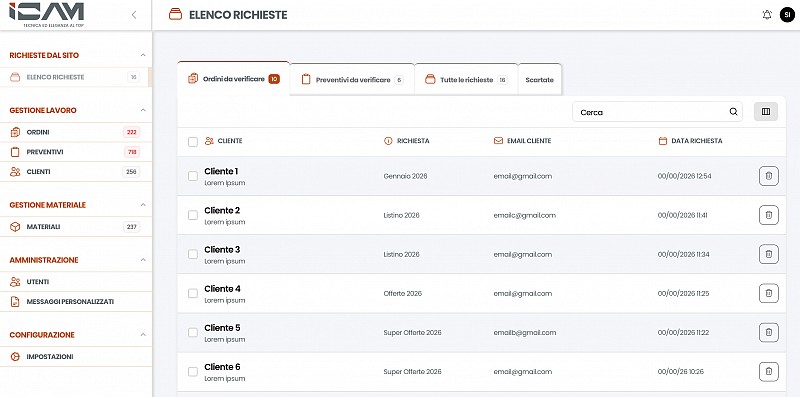
Task: Click the Preventivi clipboard sidebar icon
Action: pyautogui.click(x=15, y=152)
